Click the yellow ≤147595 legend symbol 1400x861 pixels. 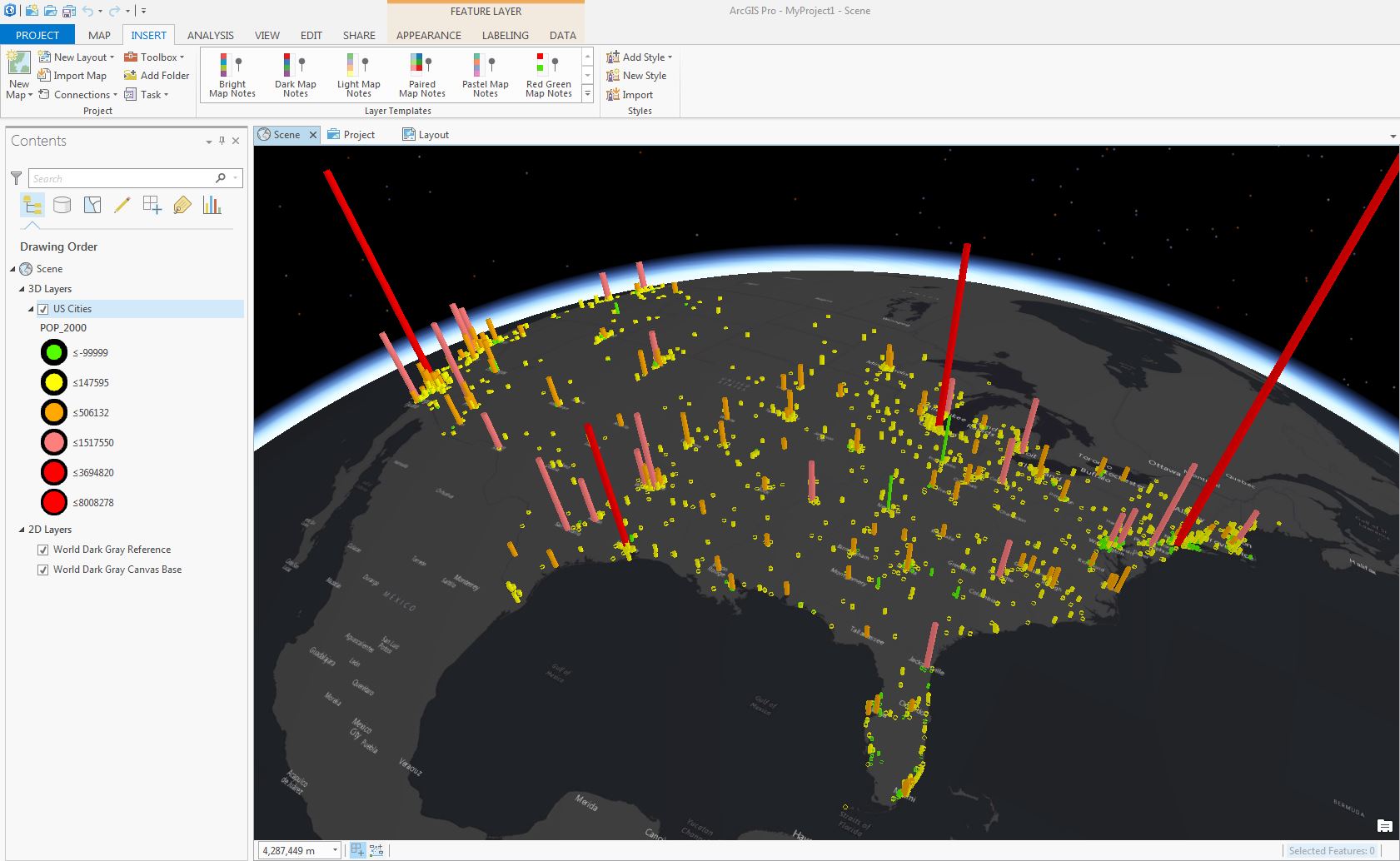[x=54, y=382]
